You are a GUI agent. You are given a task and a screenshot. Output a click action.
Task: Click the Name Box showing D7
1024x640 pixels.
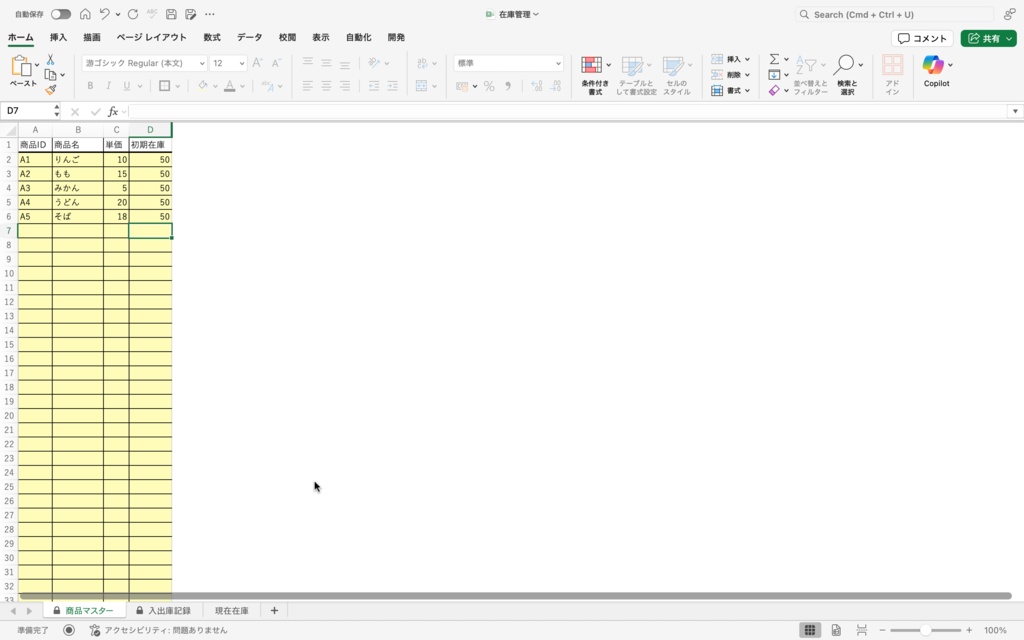coord(29,111)
